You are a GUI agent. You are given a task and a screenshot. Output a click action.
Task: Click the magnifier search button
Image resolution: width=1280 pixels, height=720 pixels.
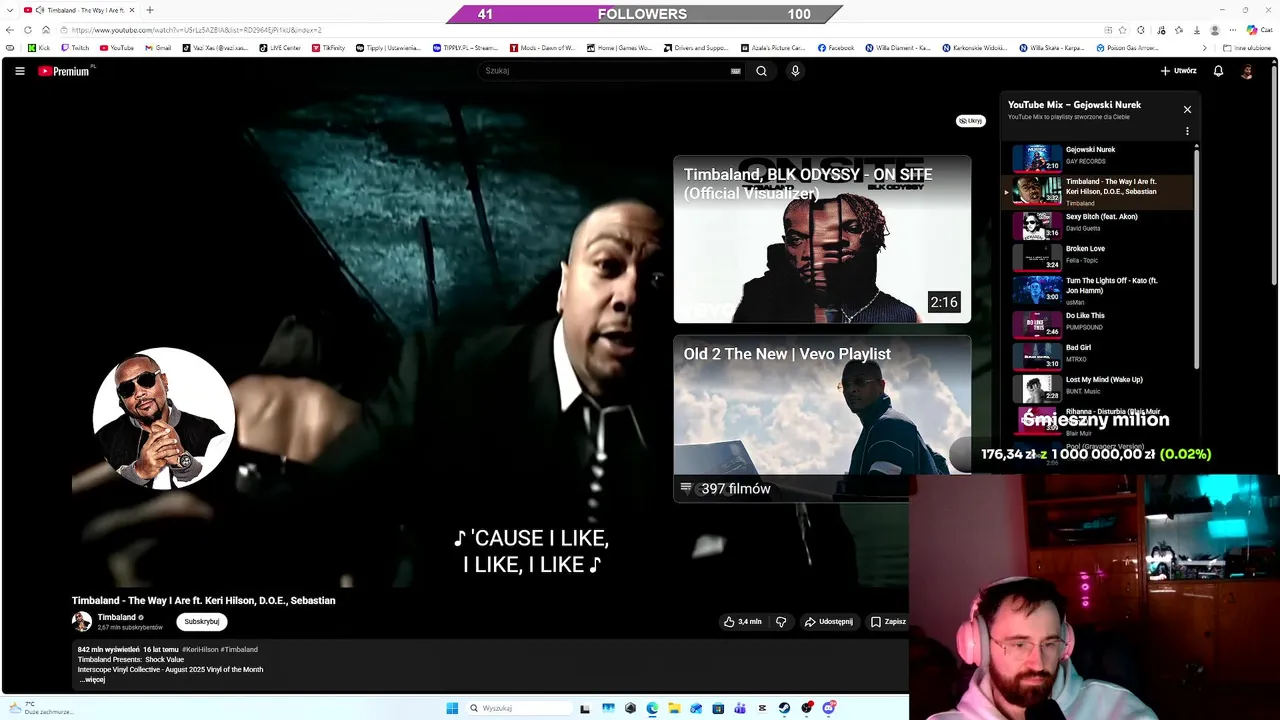761,71
